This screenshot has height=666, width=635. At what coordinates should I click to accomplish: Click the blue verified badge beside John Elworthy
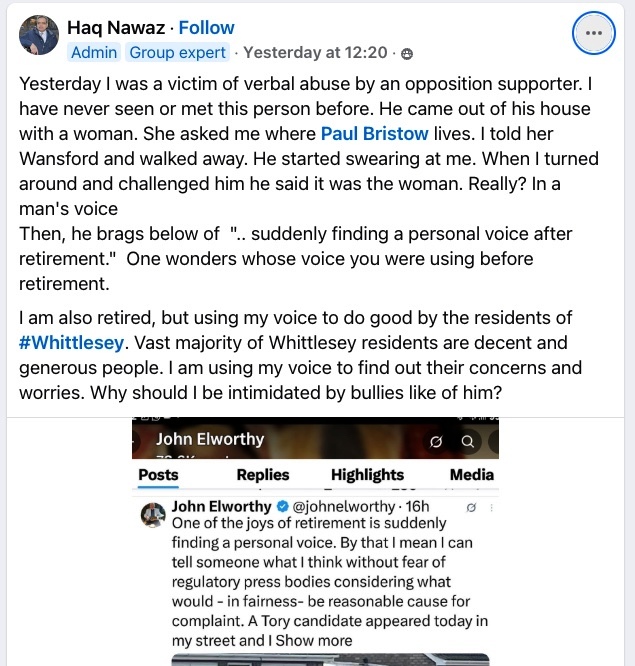click(283, 507)
